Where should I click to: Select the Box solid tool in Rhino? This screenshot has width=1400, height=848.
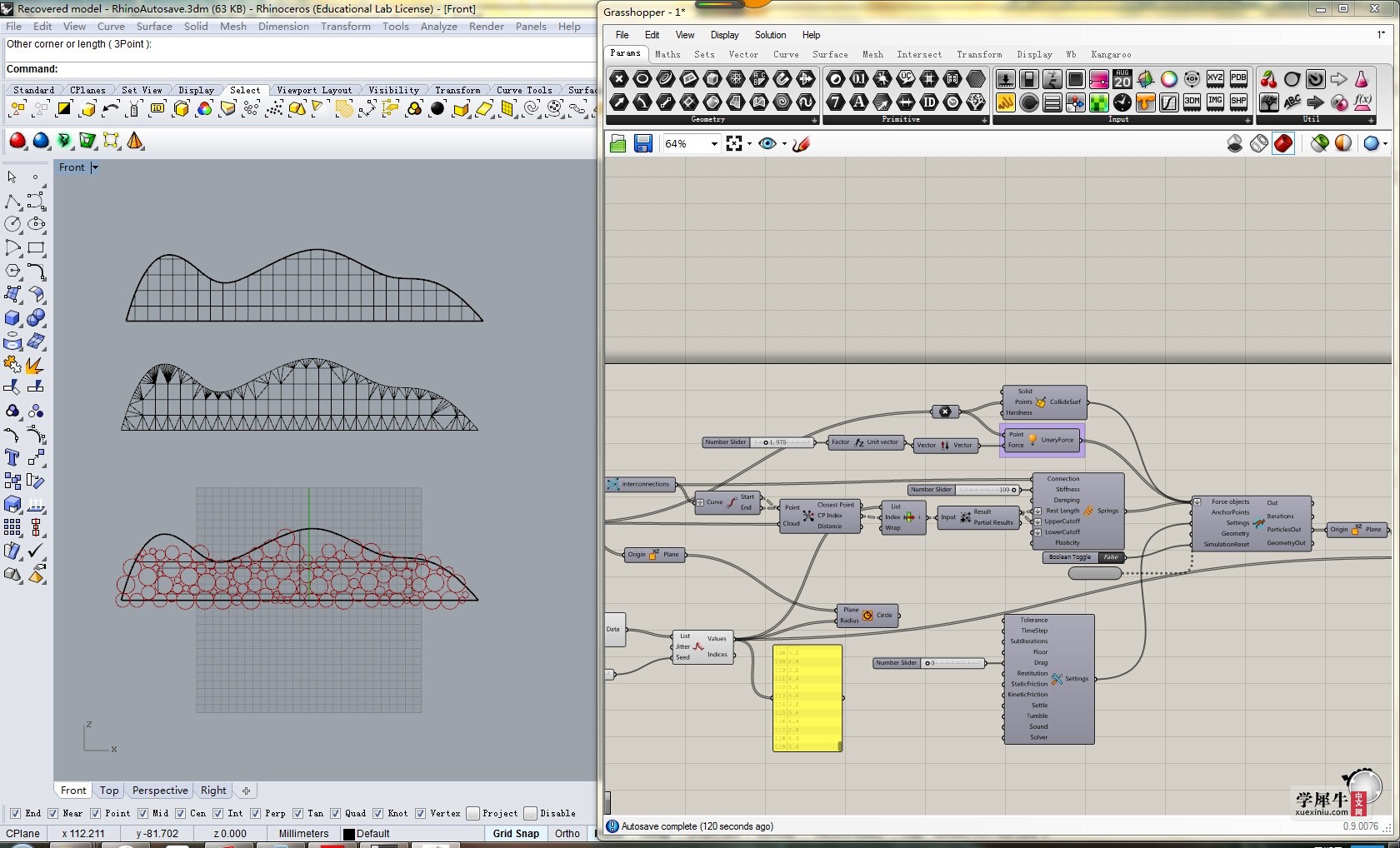tap(12, 318)
